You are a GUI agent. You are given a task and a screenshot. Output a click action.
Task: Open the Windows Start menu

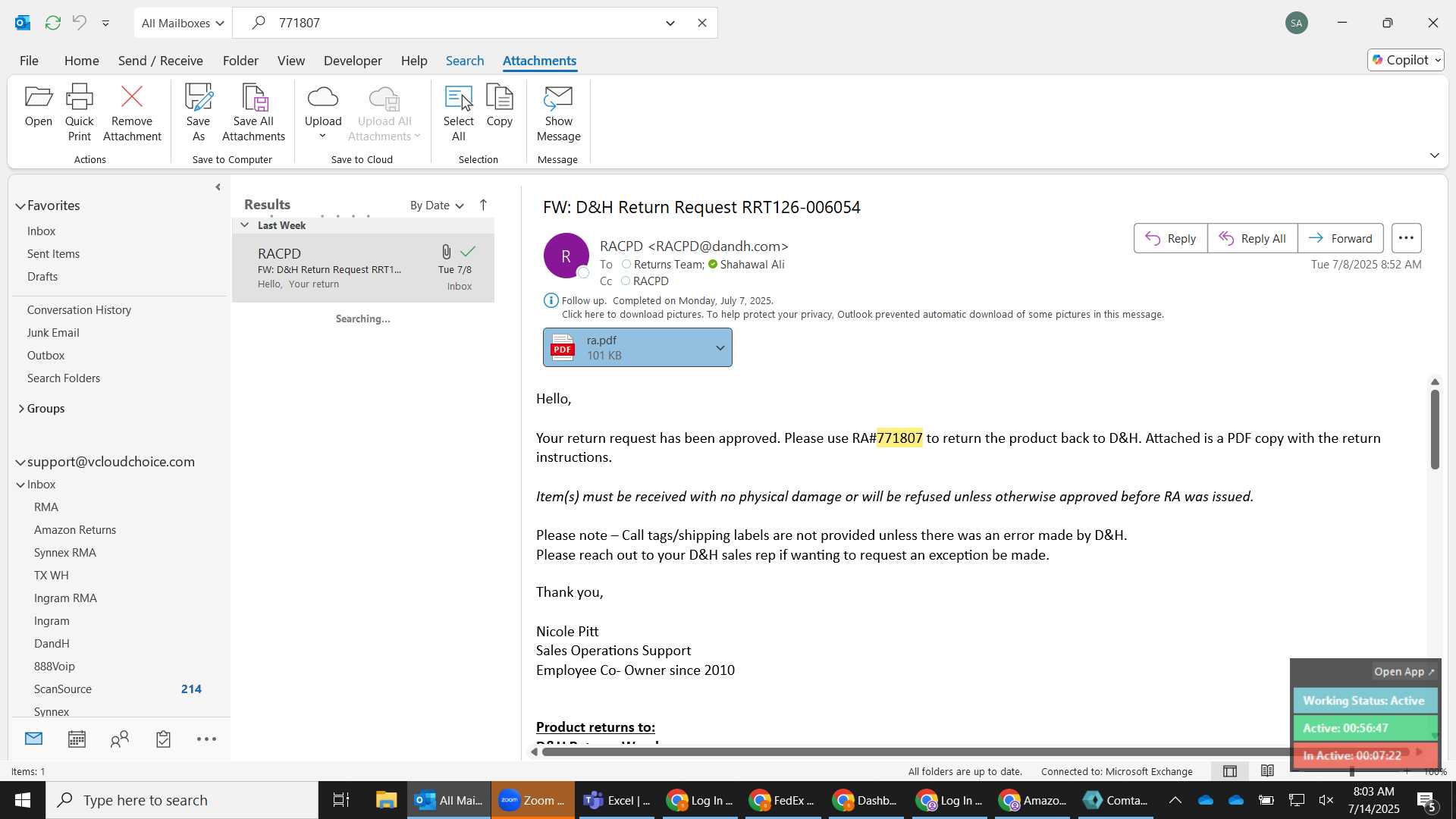tap(23, 800)
